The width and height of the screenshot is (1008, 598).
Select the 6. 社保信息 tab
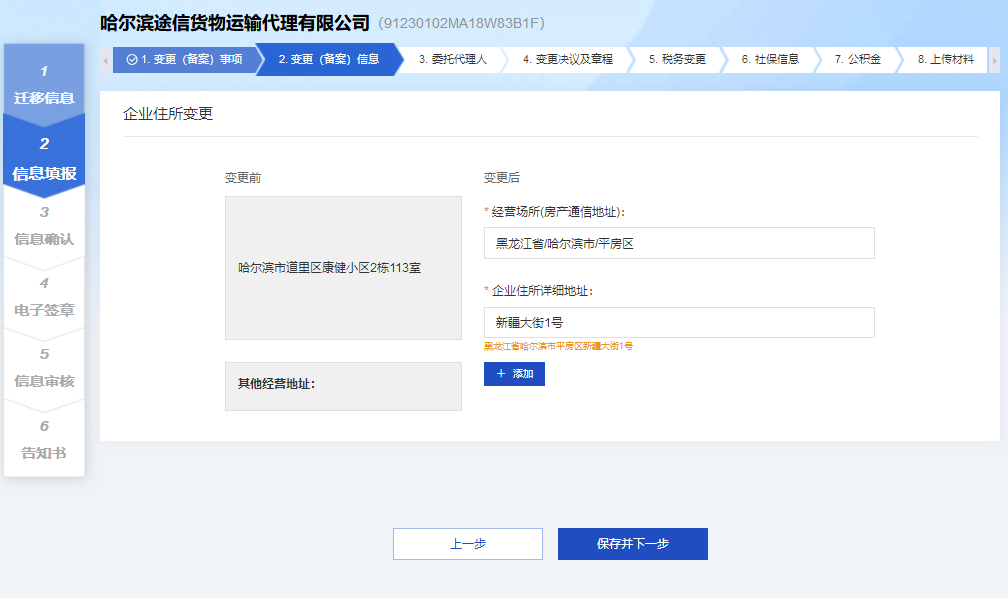(x=770, y=60)
